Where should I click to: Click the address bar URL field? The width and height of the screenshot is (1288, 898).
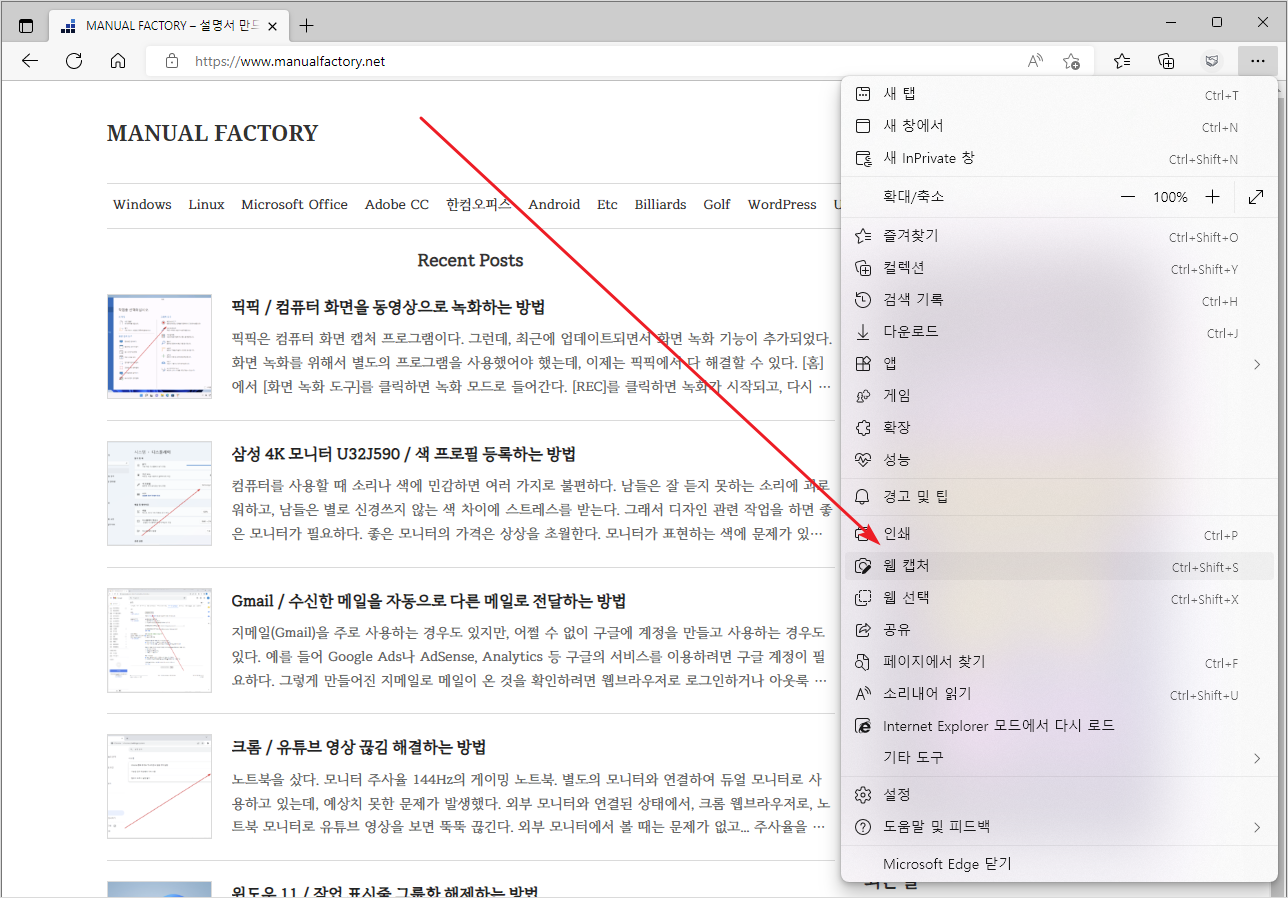click(618, 61)
